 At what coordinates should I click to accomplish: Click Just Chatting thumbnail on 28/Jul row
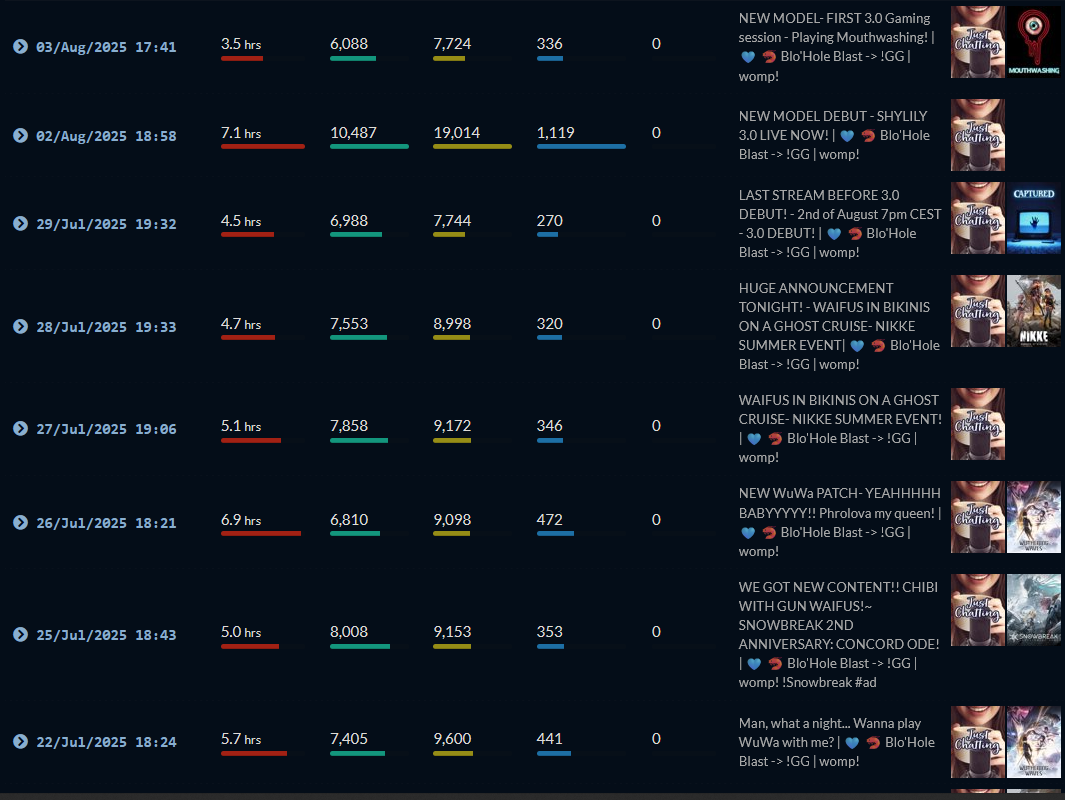977,311
